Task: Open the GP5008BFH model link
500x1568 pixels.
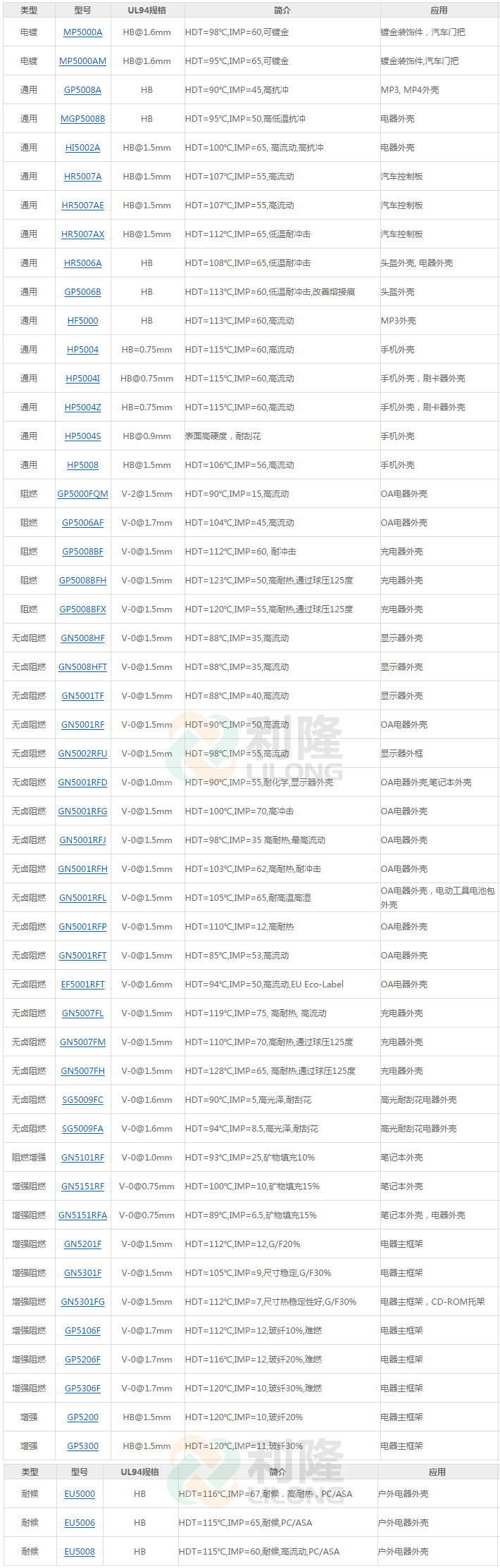Action: pyautogui.click(x=82, y=581)
